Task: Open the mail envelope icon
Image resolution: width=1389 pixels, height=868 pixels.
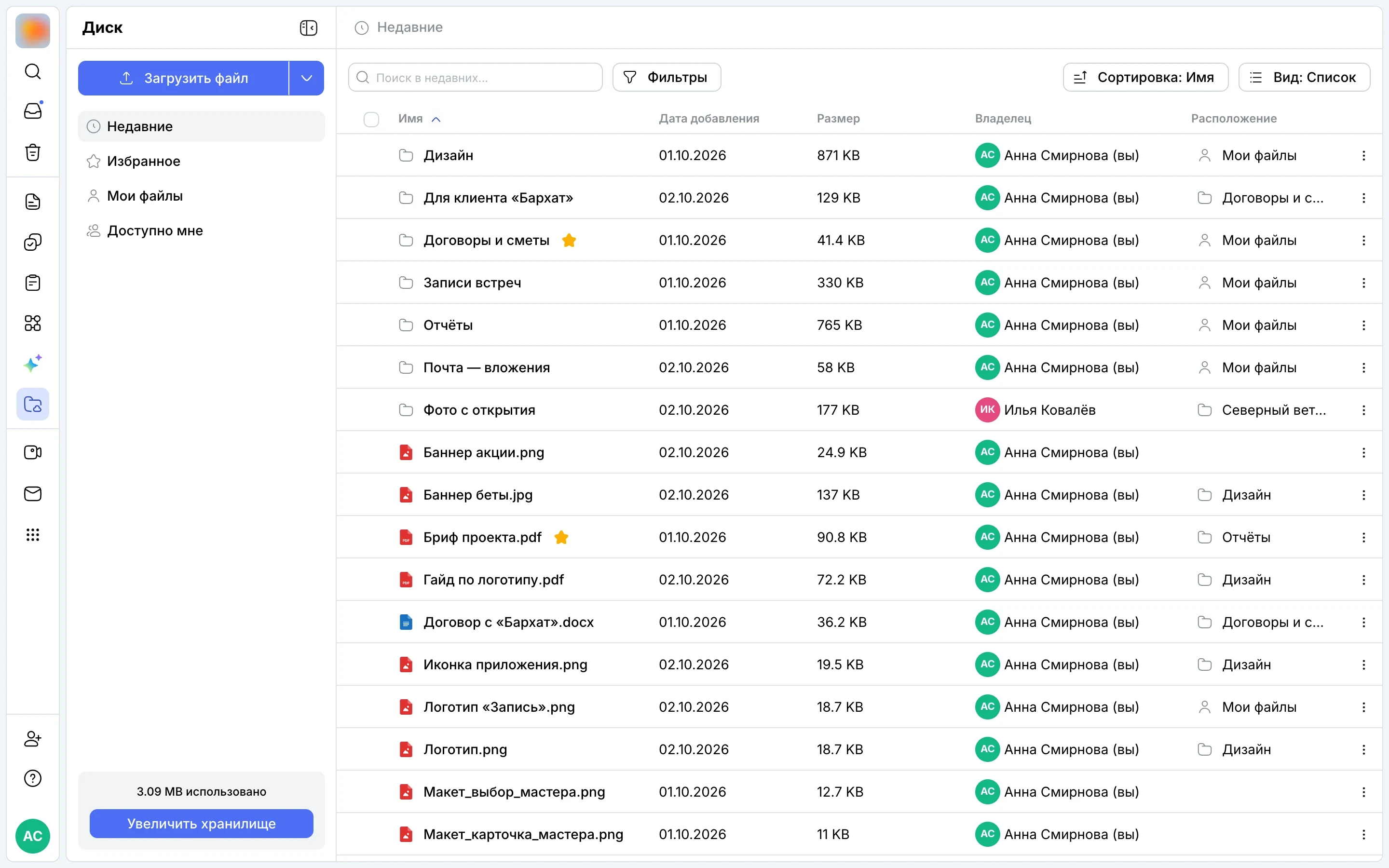Action: click(33, 494)
